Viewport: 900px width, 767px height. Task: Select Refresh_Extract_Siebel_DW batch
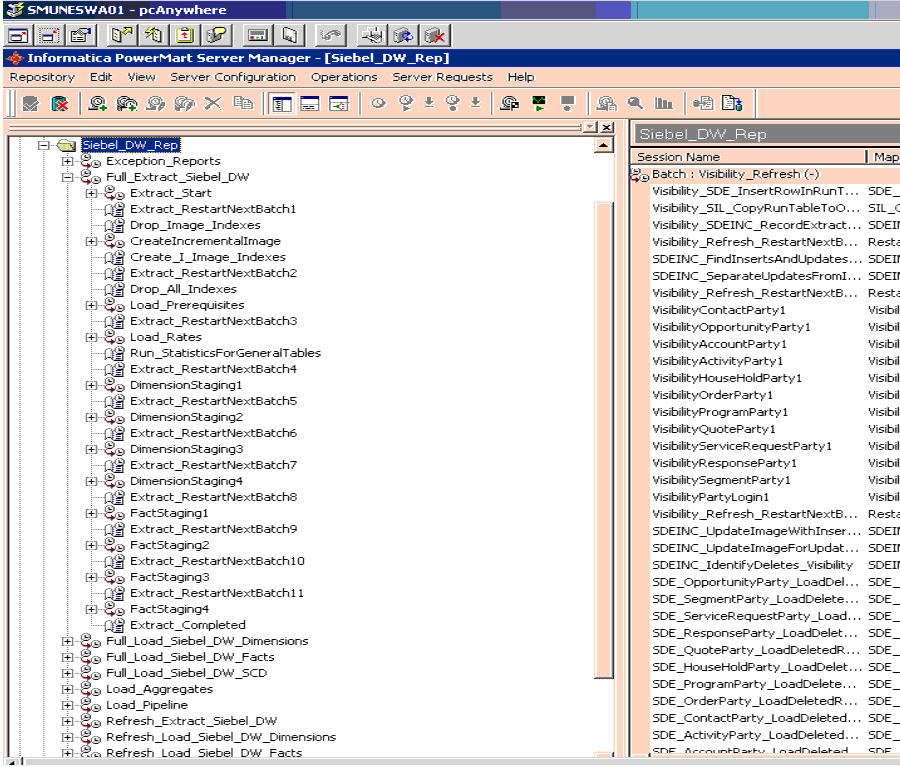tap(191, 721)
